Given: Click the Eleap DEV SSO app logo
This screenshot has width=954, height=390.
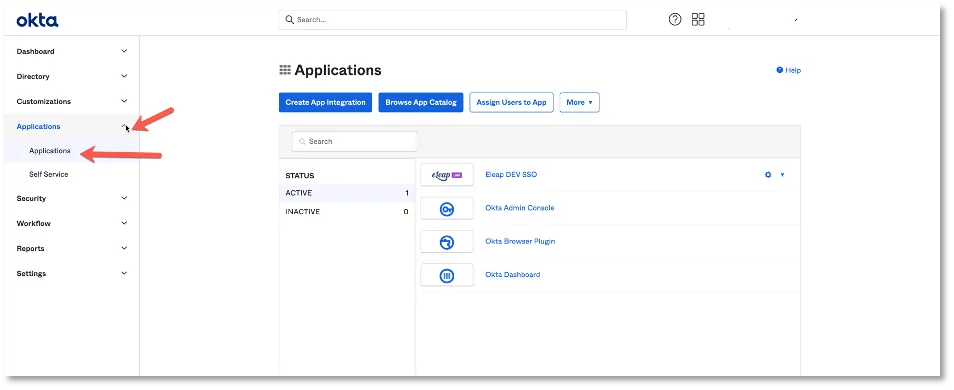Looking at the screenshot, I should (x=447, y=175).
